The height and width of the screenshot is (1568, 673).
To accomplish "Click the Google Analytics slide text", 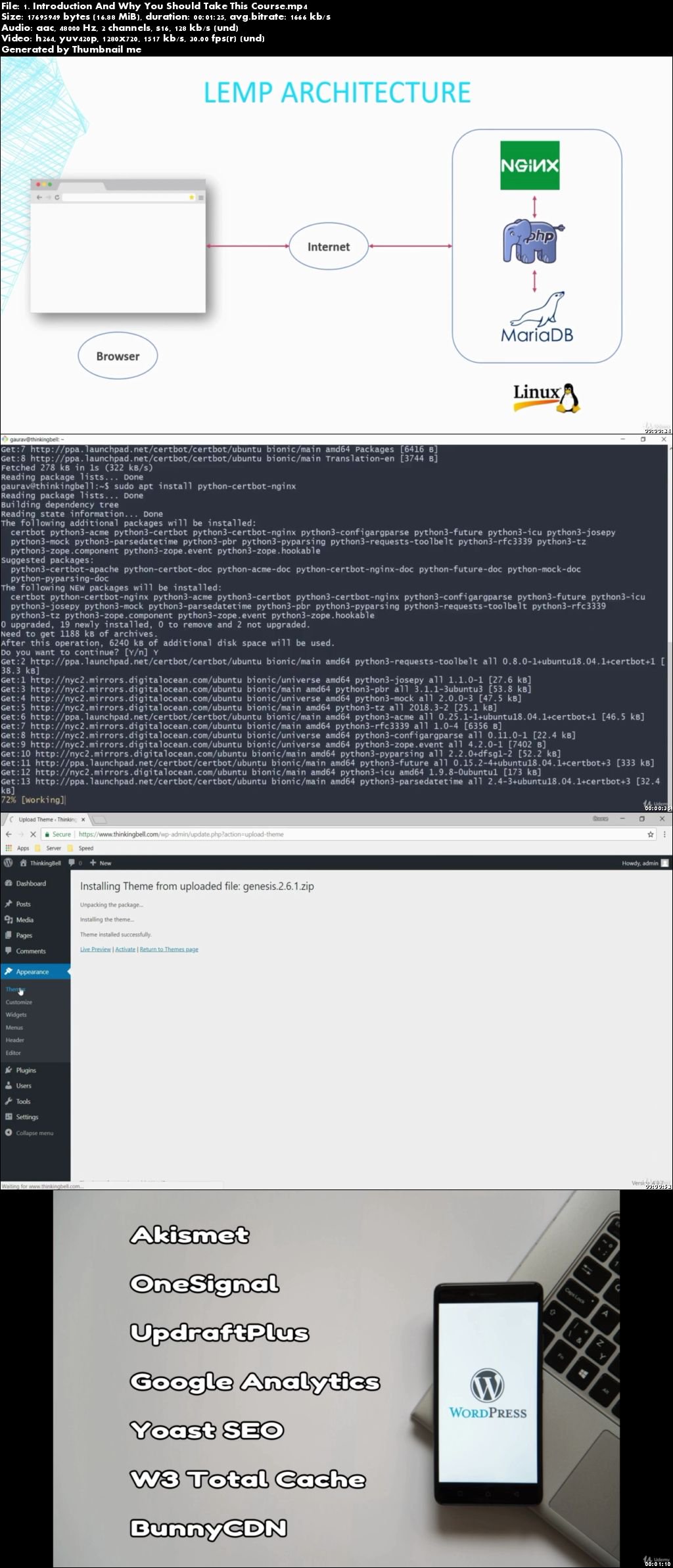I will pos(255,1382).
